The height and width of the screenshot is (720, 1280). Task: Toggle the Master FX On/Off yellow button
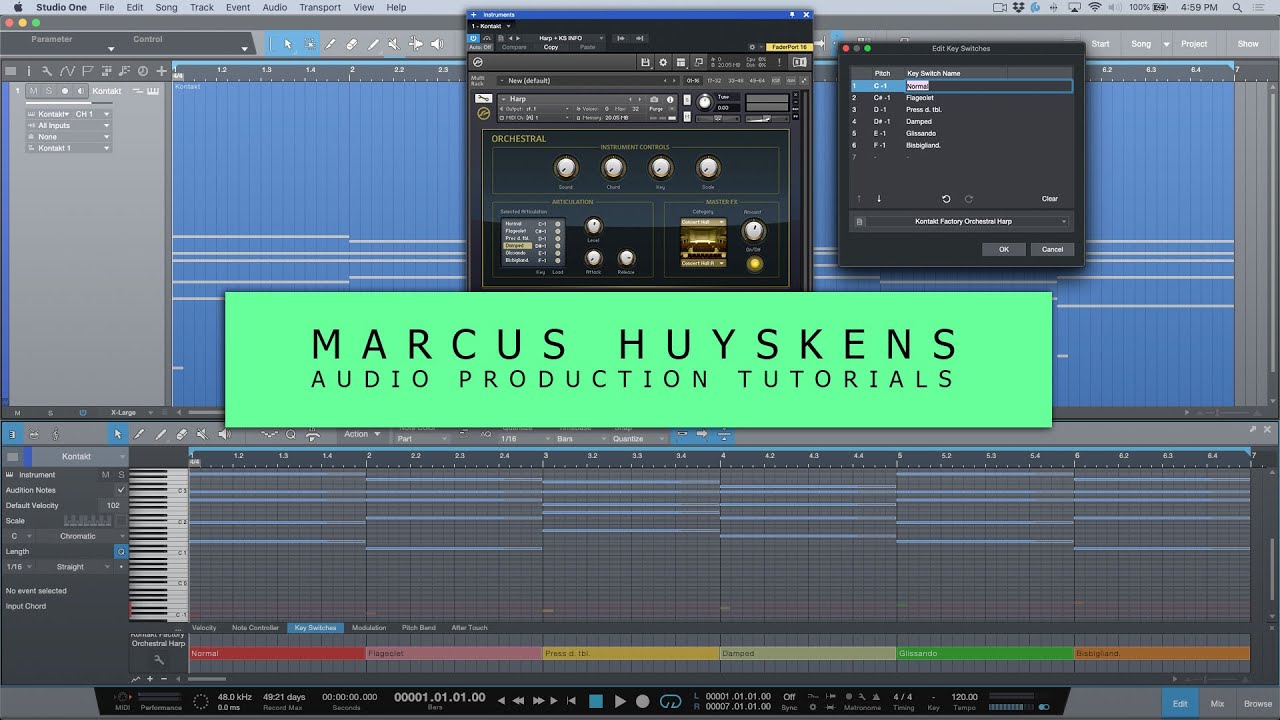(754, 264)
